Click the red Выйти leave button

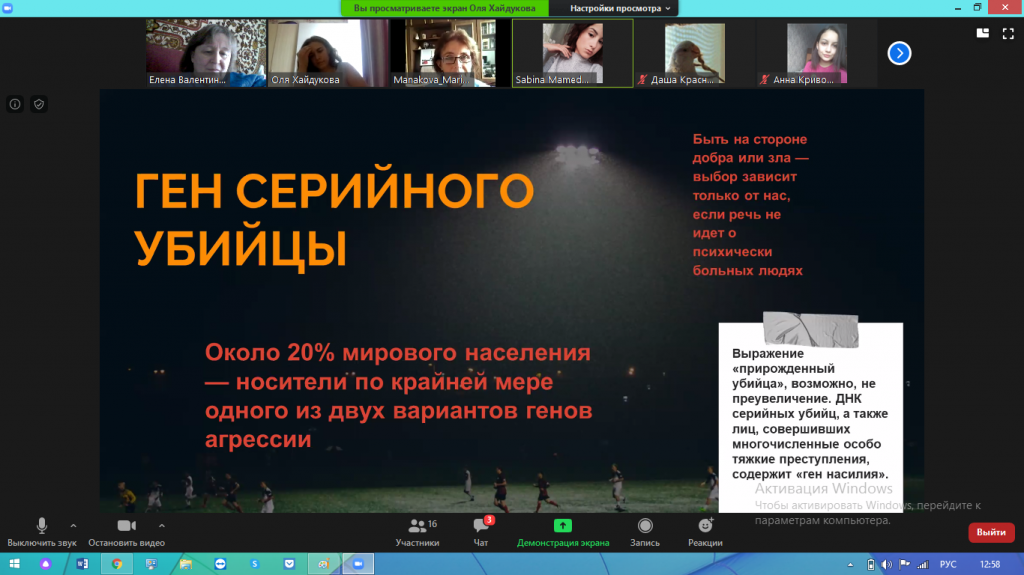pyautogui.click(x=990, y=532)
